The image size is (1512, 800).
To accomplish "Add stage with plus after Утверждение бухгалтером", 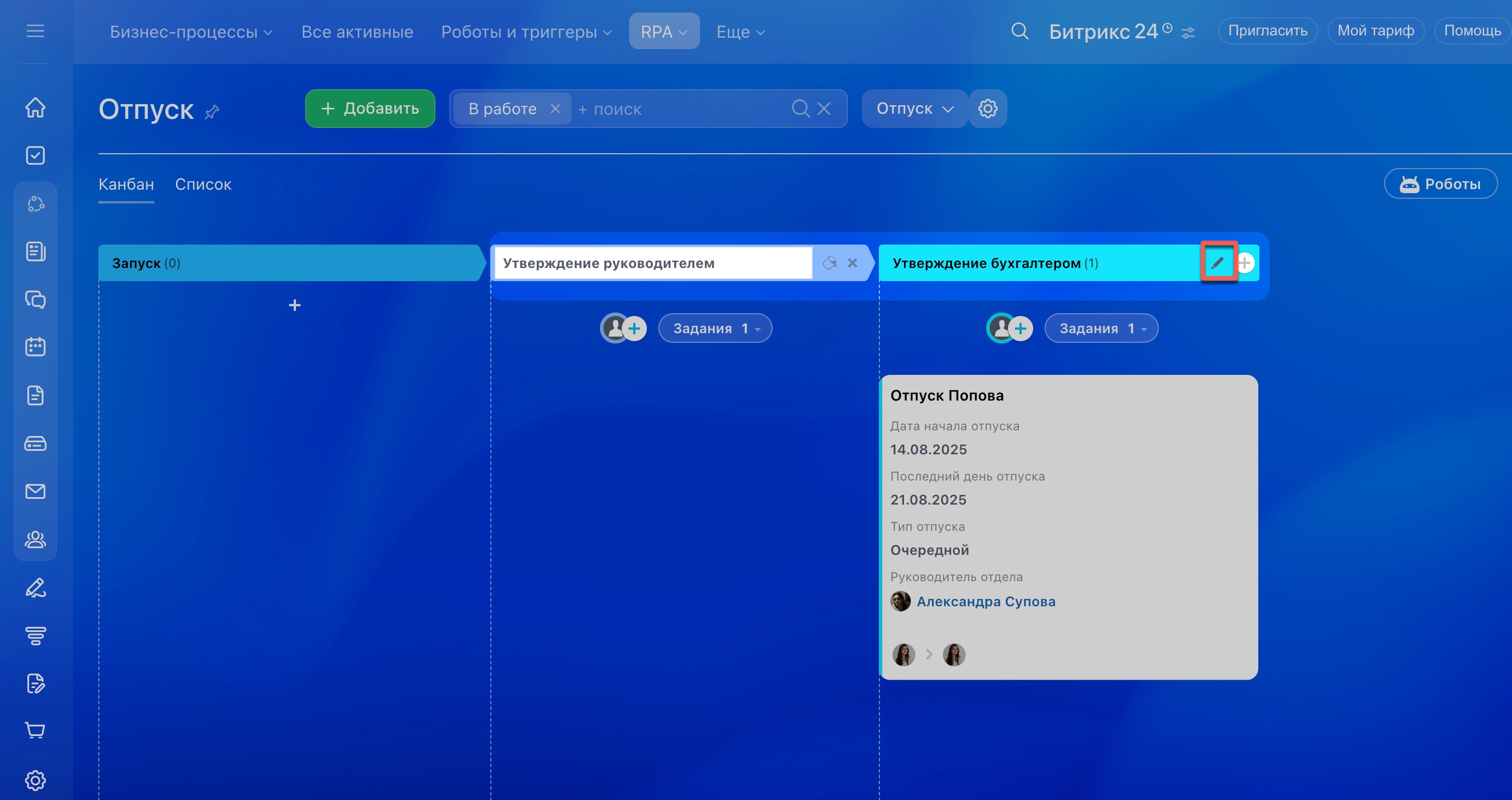I will [x=1245, y=262].
